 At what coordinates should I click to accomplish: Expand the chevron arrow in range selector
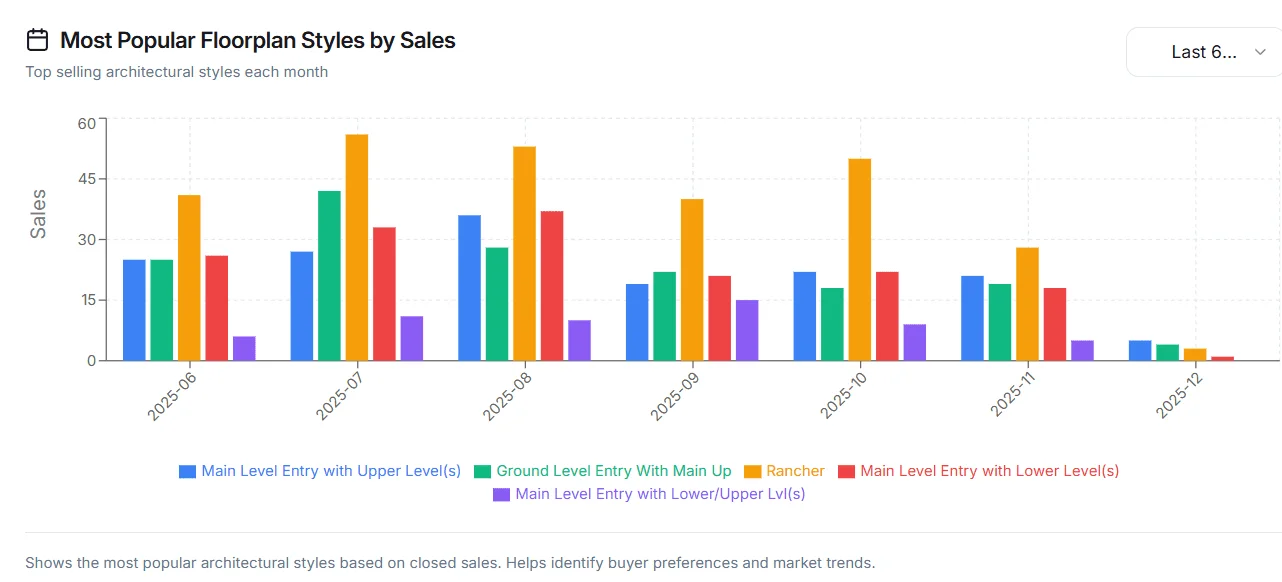pos(1260,52)
